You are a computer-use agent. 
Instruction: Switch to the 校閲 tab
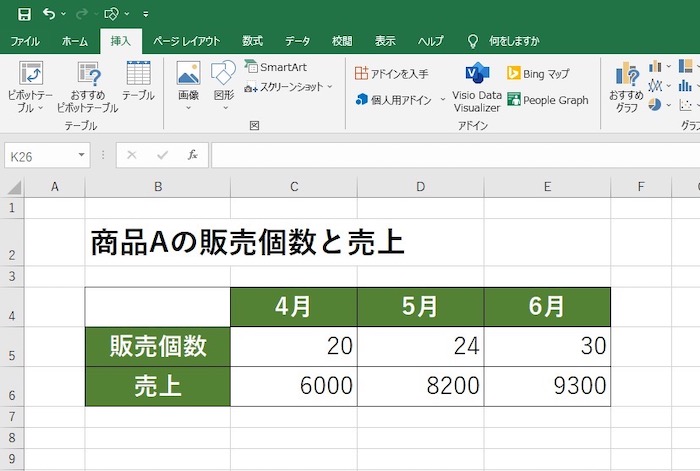(x=342, y=41)
